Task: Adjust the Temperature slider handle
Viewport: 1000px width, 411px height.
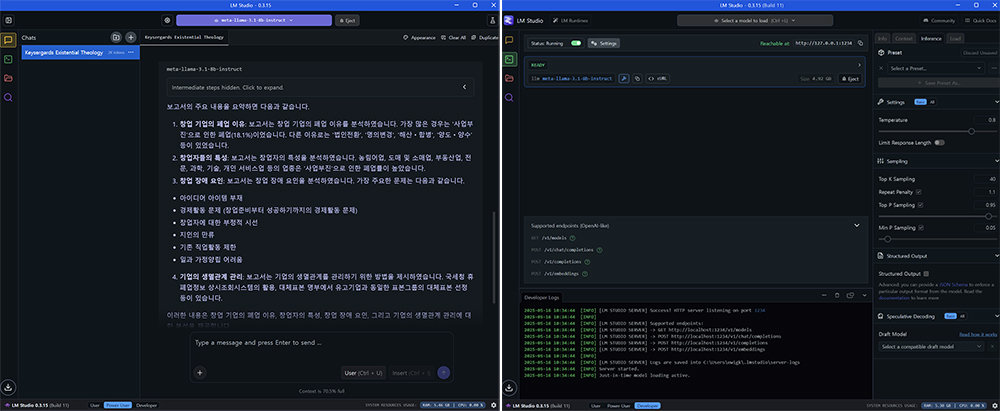Action: (x=971, y=131)
